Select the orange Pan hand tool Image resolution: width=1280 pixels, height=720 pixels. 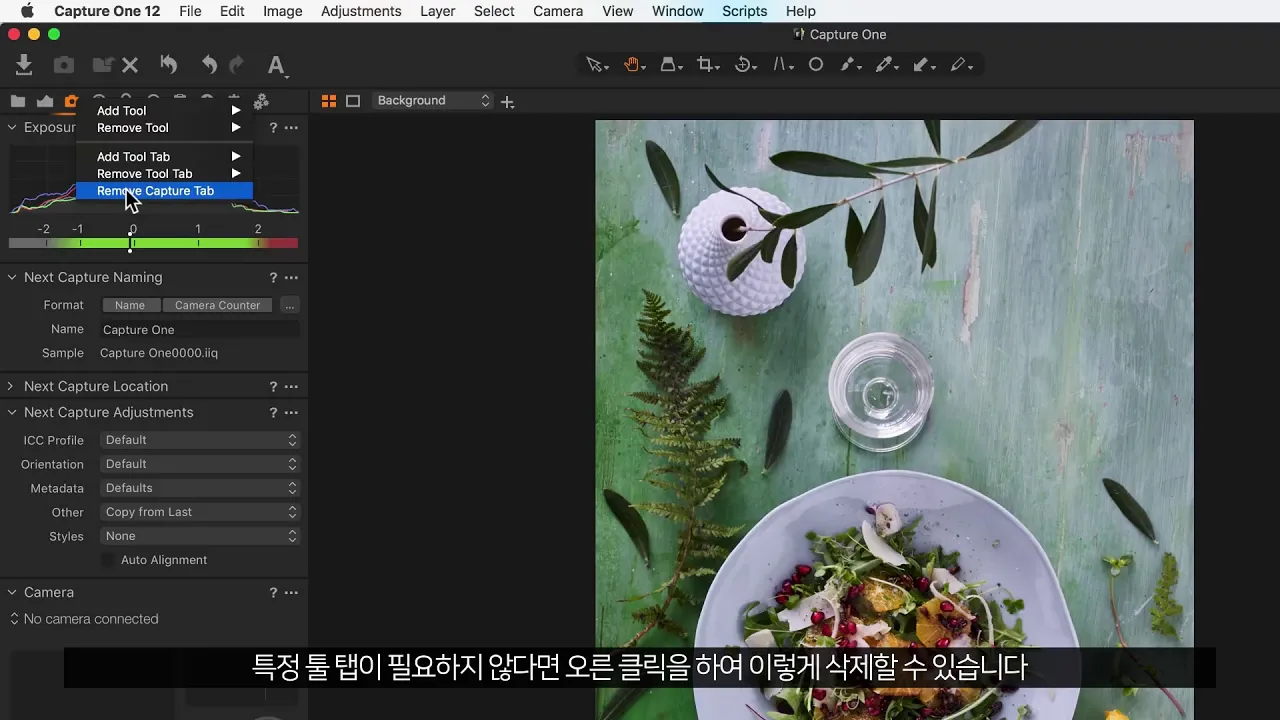tap(633, 65)
